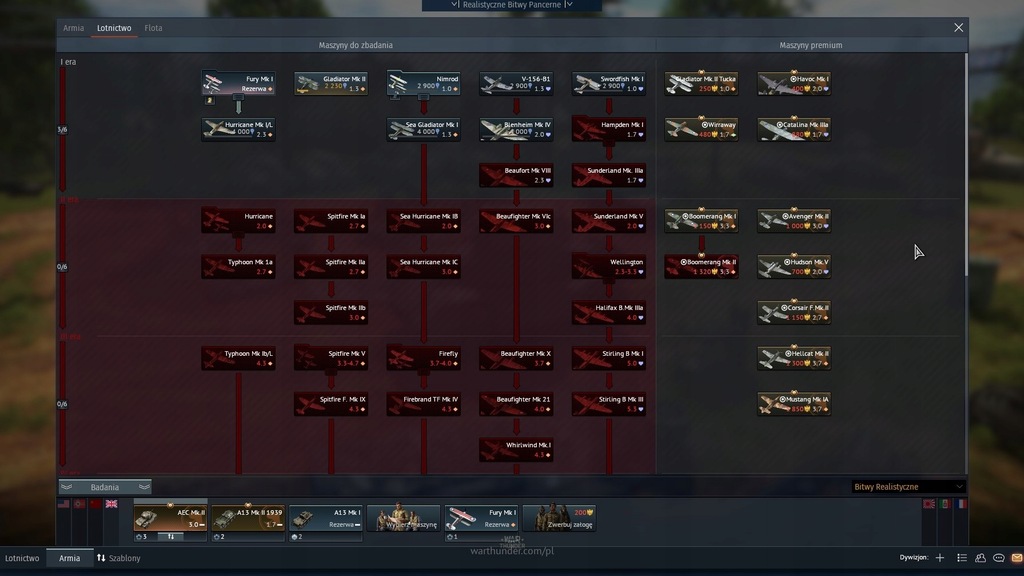This screenshot has width=1024, height=576.
Task: Select the Sea Gladiator Mk I tile
Action: 423,129
